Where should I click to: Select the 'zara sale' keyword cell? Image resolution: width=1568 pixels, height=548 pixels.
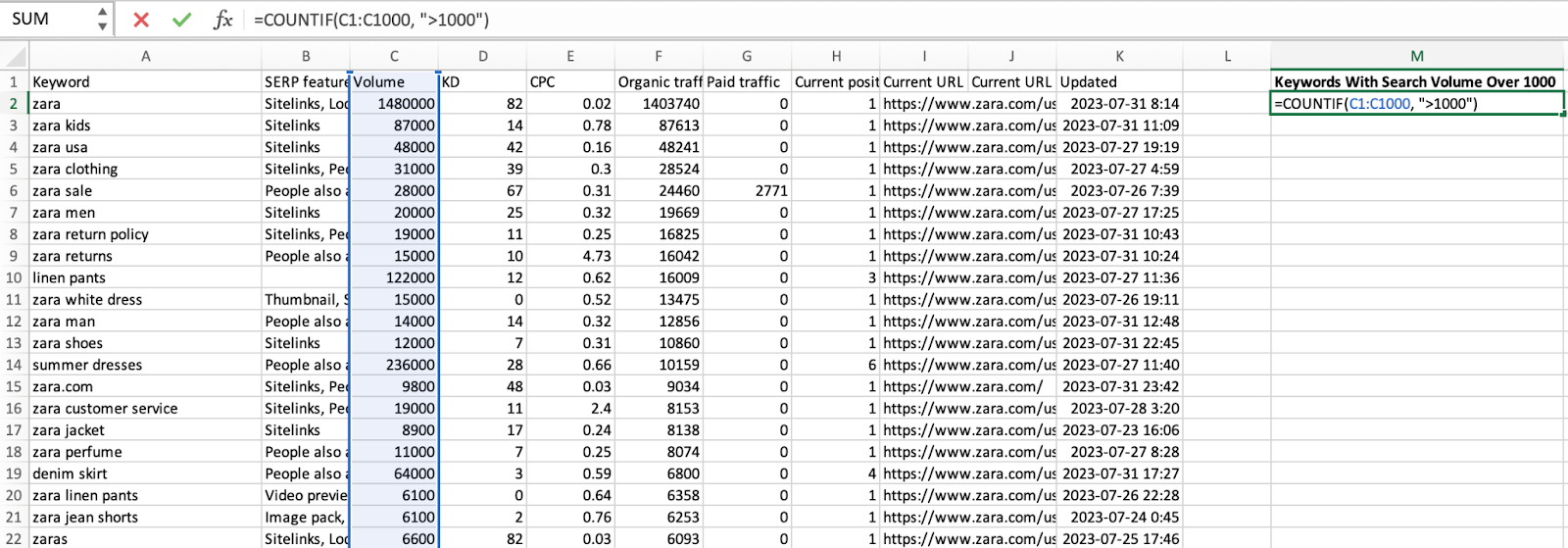click(x=145, y=190)
